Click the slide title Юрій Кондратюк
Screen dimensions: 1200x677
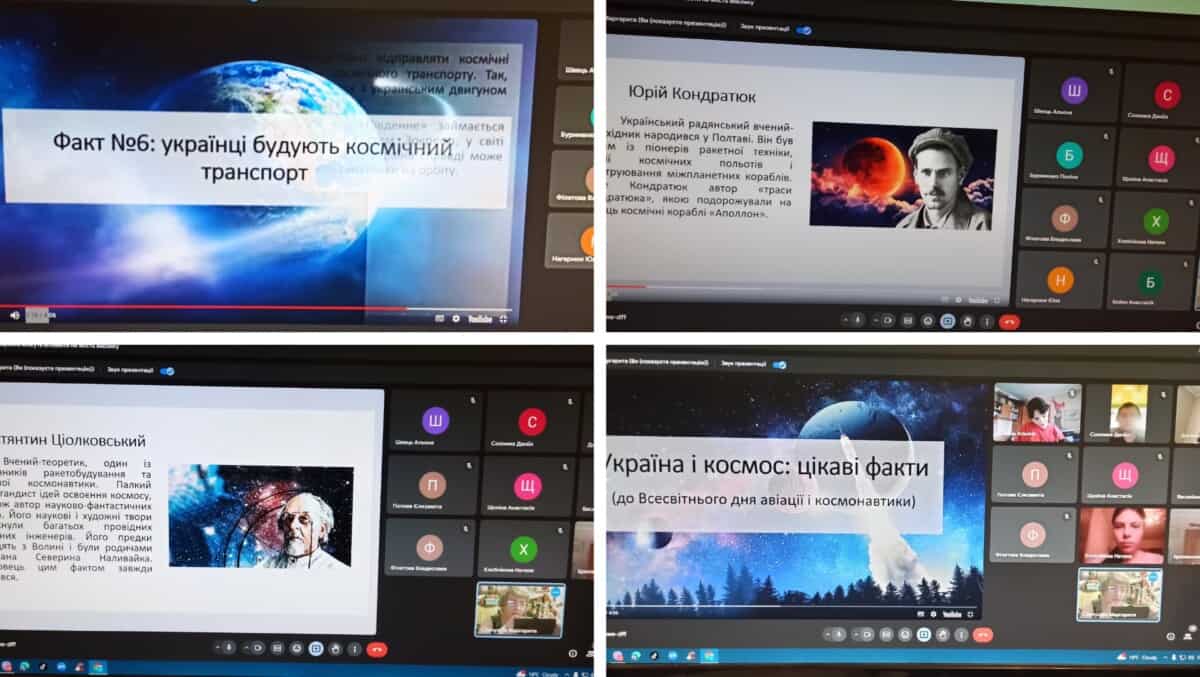click(692, 96)
